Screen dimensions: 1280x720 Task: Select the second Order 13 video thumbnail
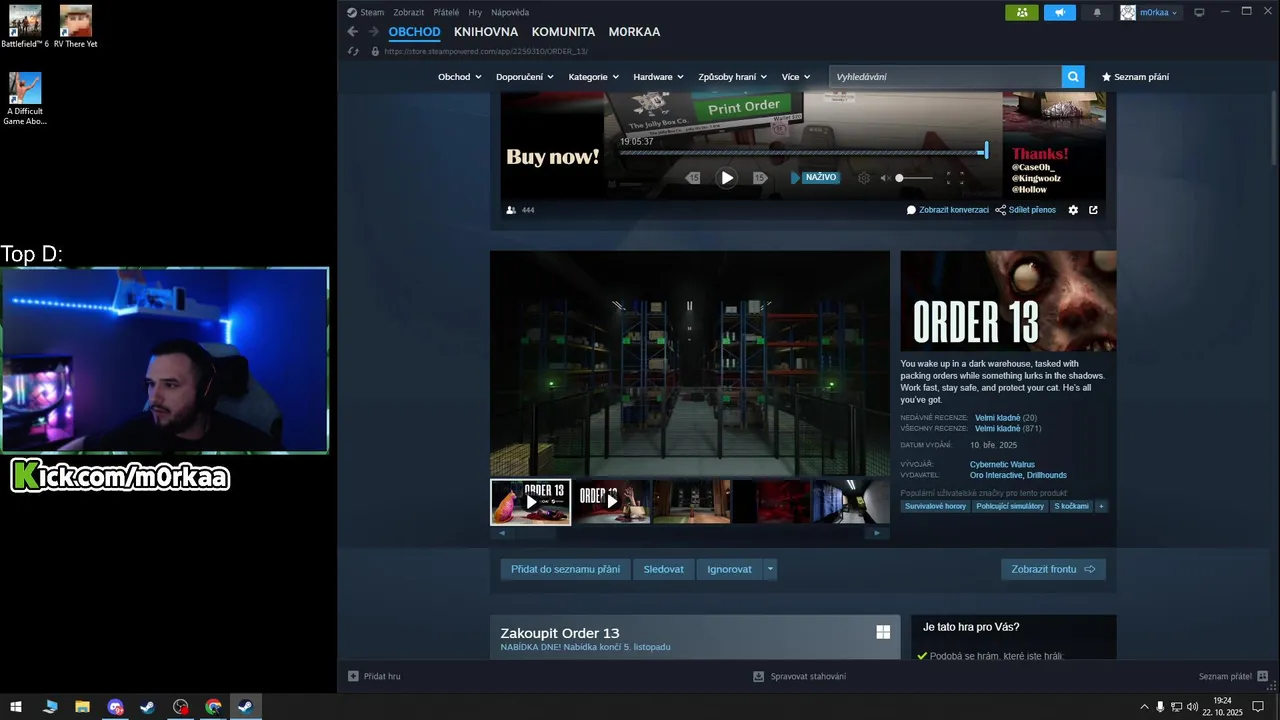[x=612, y=502]
